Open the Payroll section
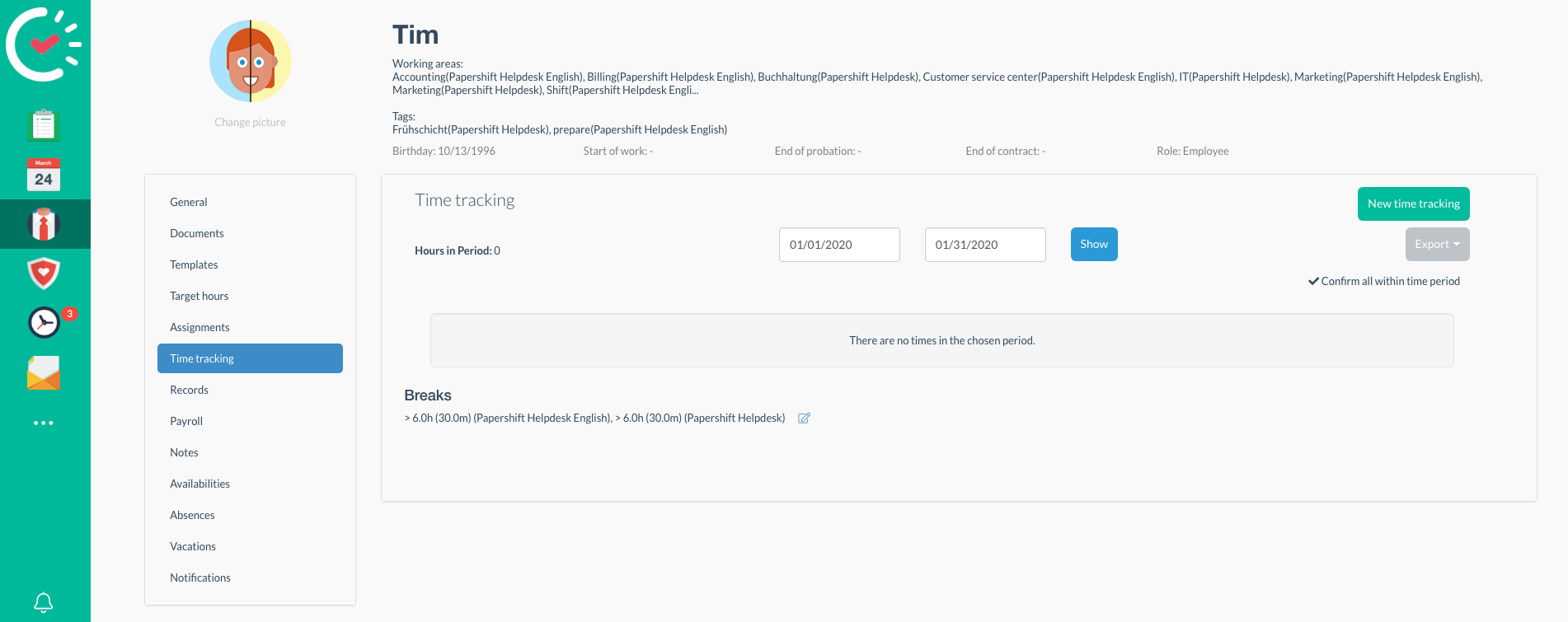 [x=250, y=421]
